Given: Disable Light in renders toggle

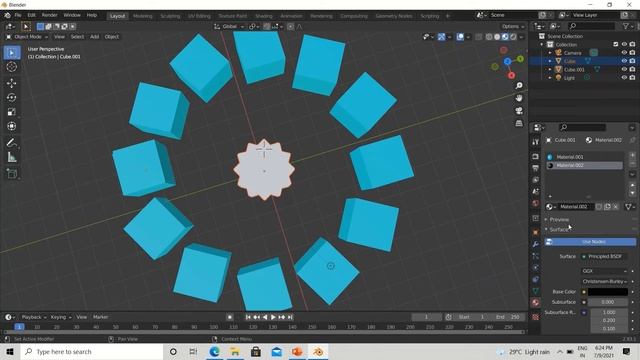Looking at the screenshot, I should 632,78.
